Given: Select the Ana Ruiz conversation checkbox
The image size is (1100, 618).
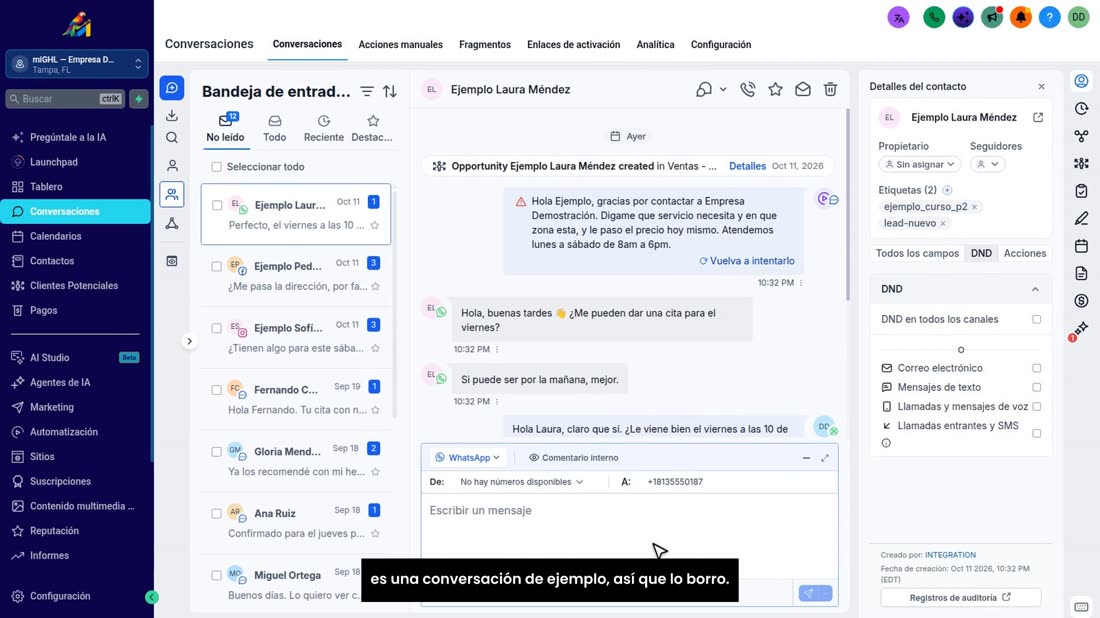Looking at the screenshot, I should [x=216, y=513].
